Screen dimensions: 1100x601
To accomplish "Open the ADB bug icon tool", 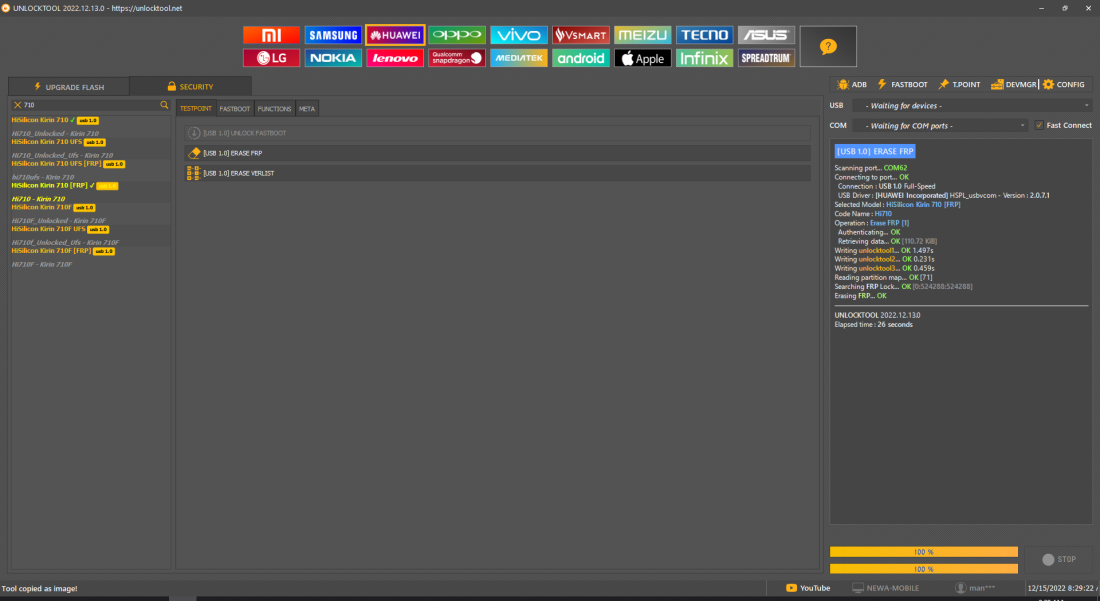I will [x=852, y=84].
